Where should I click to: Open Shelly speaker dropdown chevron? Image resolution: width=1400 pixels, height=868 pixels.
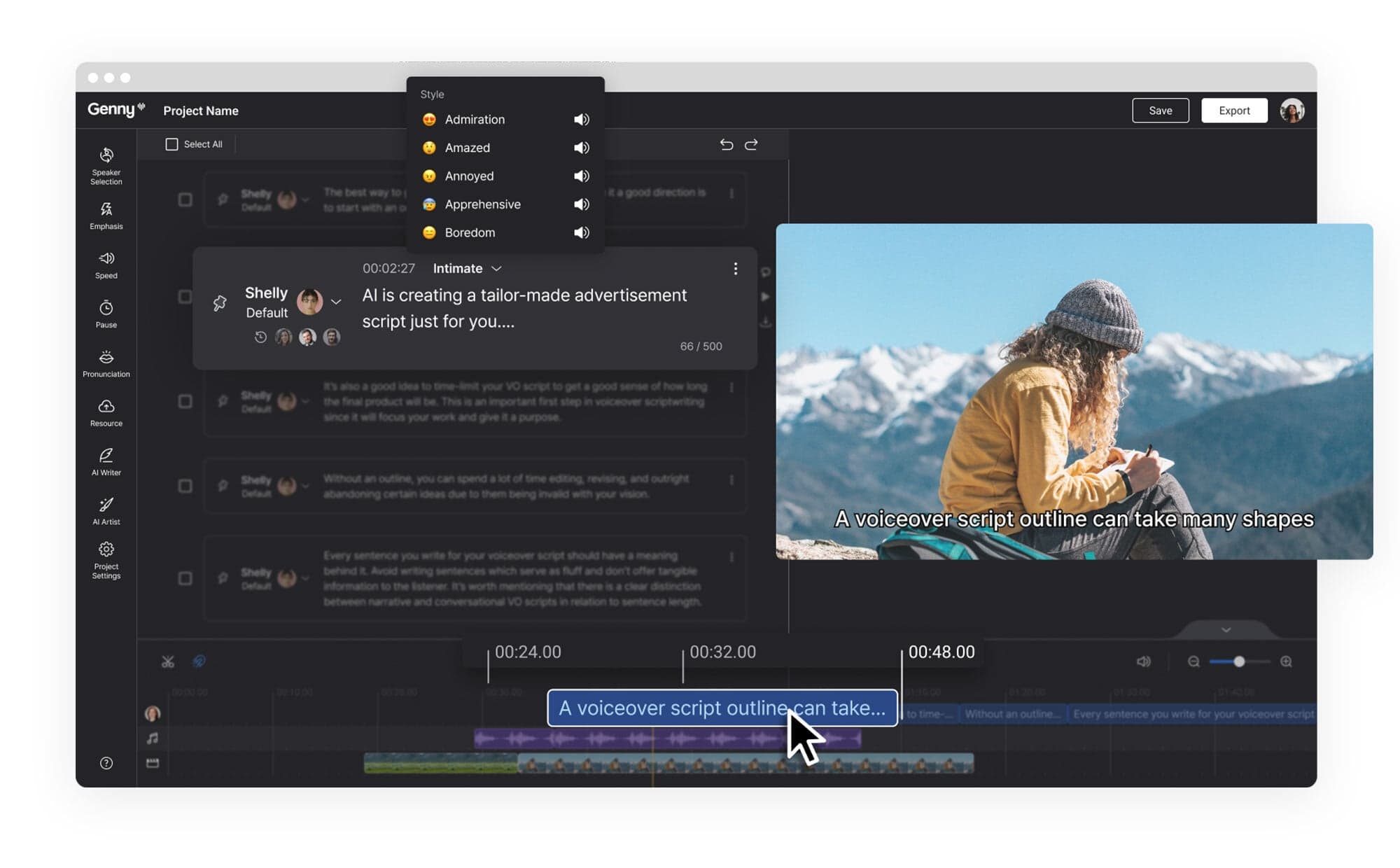pyautogui.click(x=336, y=302)
